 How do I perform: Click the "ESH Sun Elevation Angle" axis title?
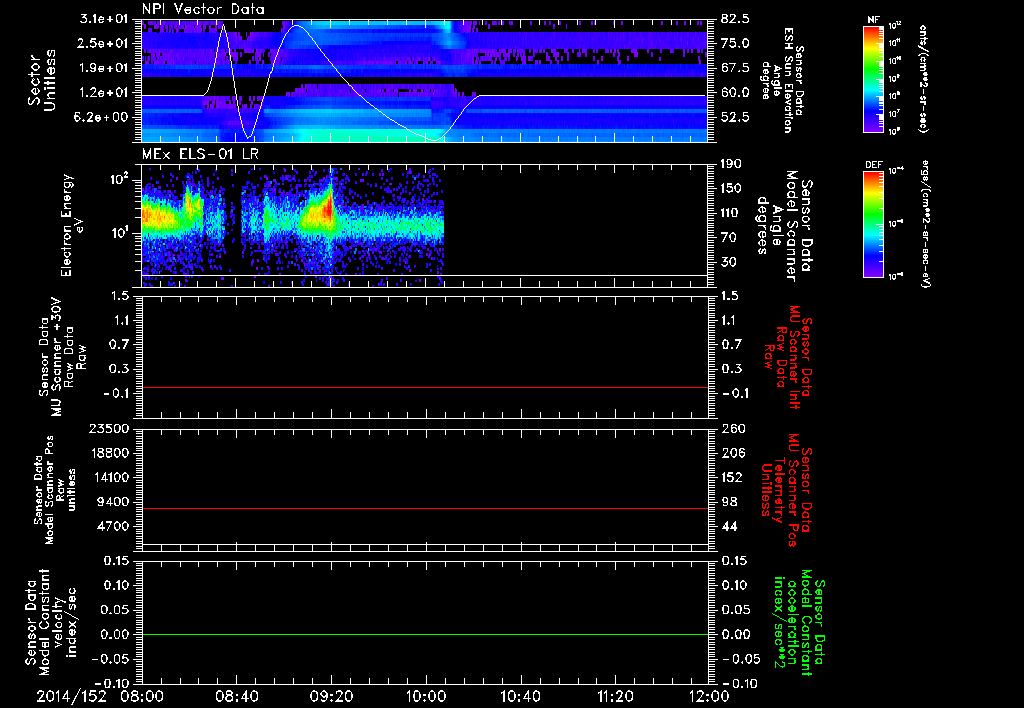[x=782, y=80]
